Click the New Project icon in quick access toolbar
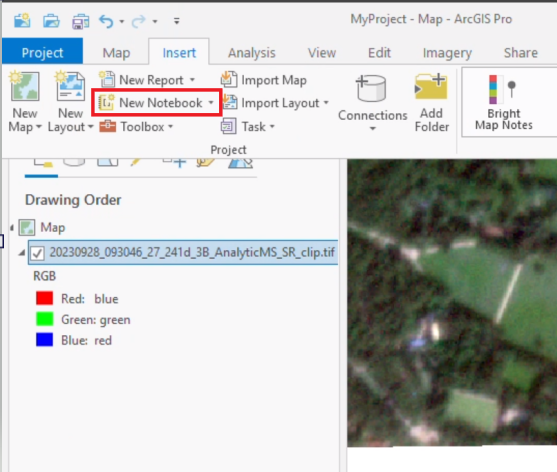Screen dimensions: 557x472 (x=22, y=21)
